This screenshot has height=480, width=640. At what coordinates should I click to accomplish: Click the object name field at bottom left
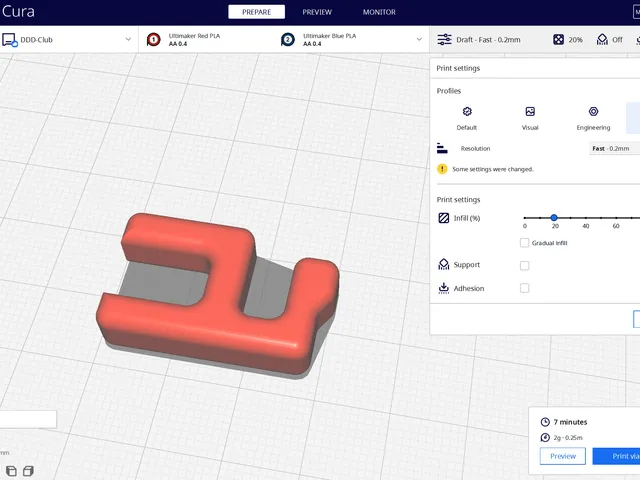click(28, 419)
